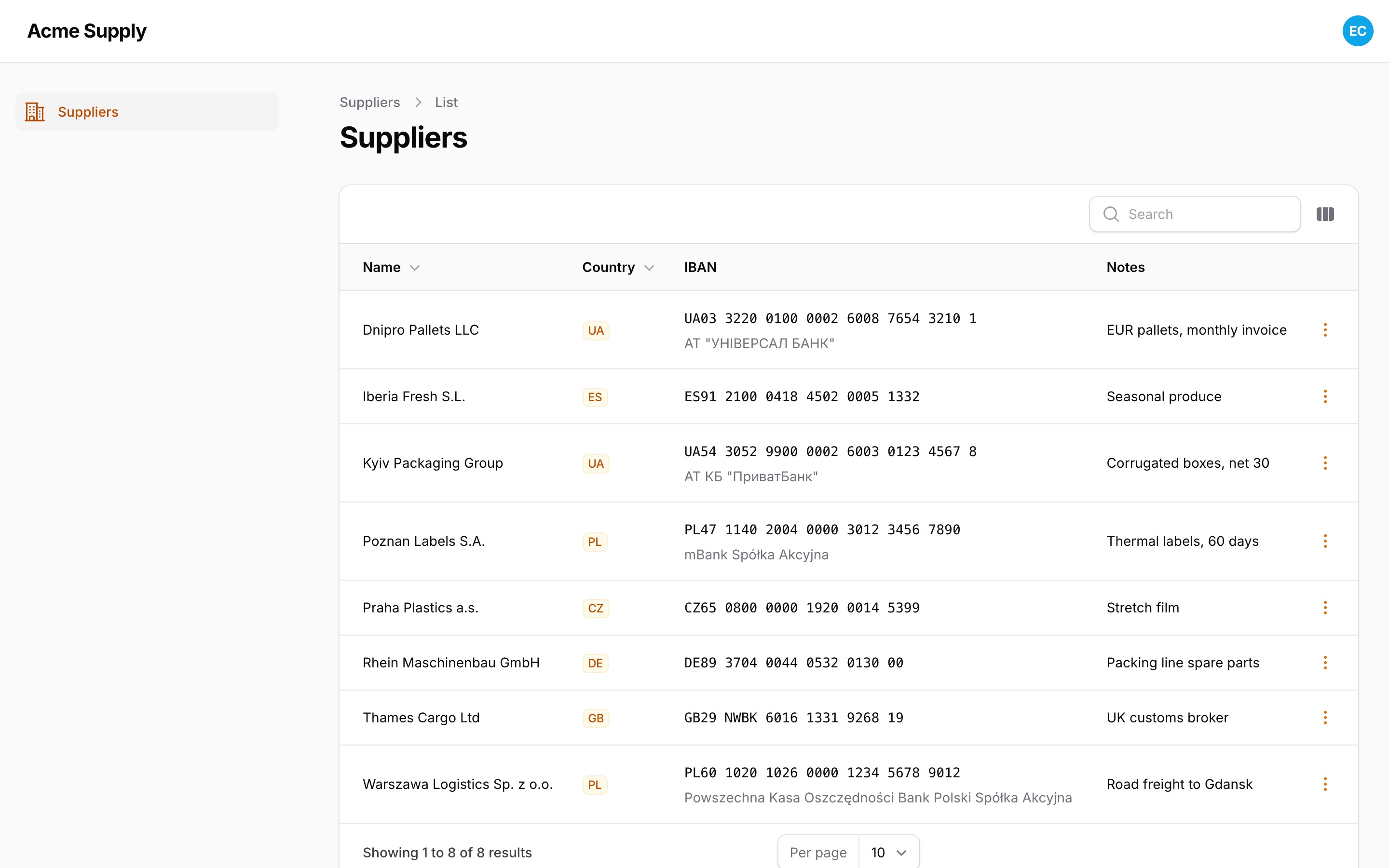Open actions menu for Thames Cargo Ltd
The width and height of the screenshot is (1389, 868).
pyautogui.click(x=1325, y=718)
